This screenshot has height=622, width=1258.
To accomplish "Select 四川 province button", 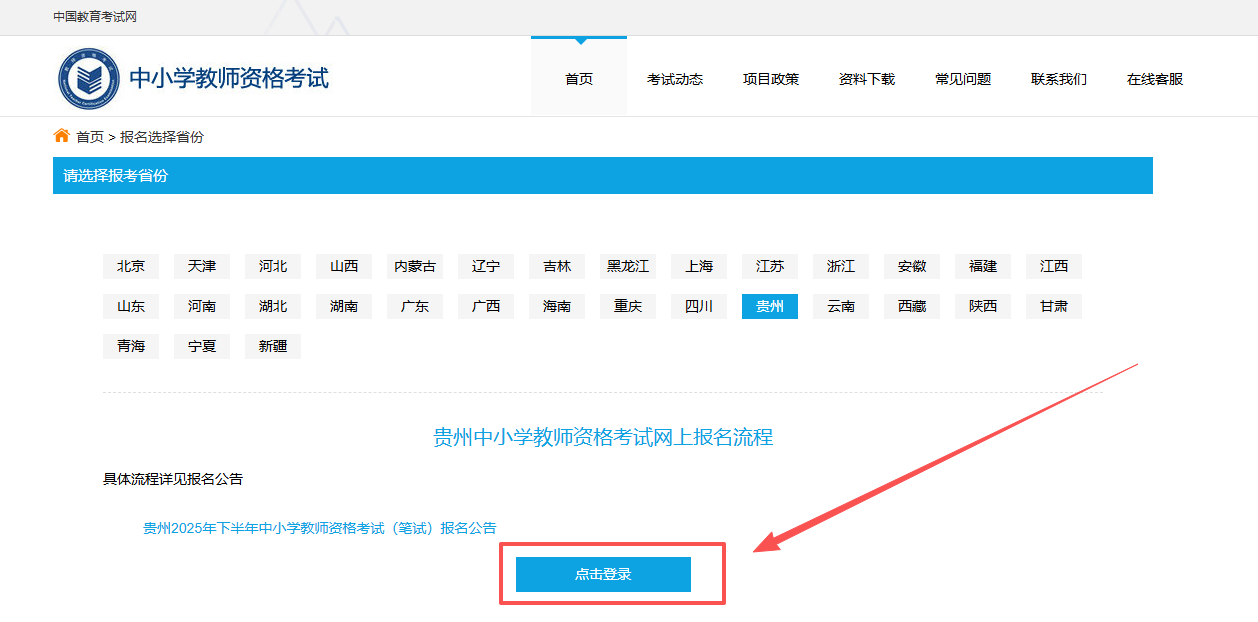I will tap(699, 306).
